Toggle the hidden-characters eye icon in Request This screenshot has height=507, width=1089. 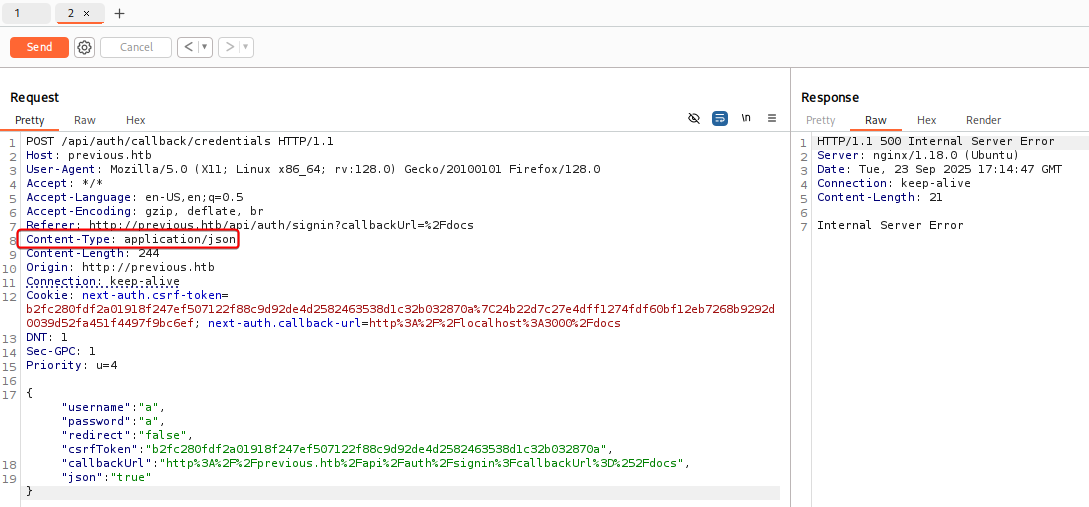[694, 118]
